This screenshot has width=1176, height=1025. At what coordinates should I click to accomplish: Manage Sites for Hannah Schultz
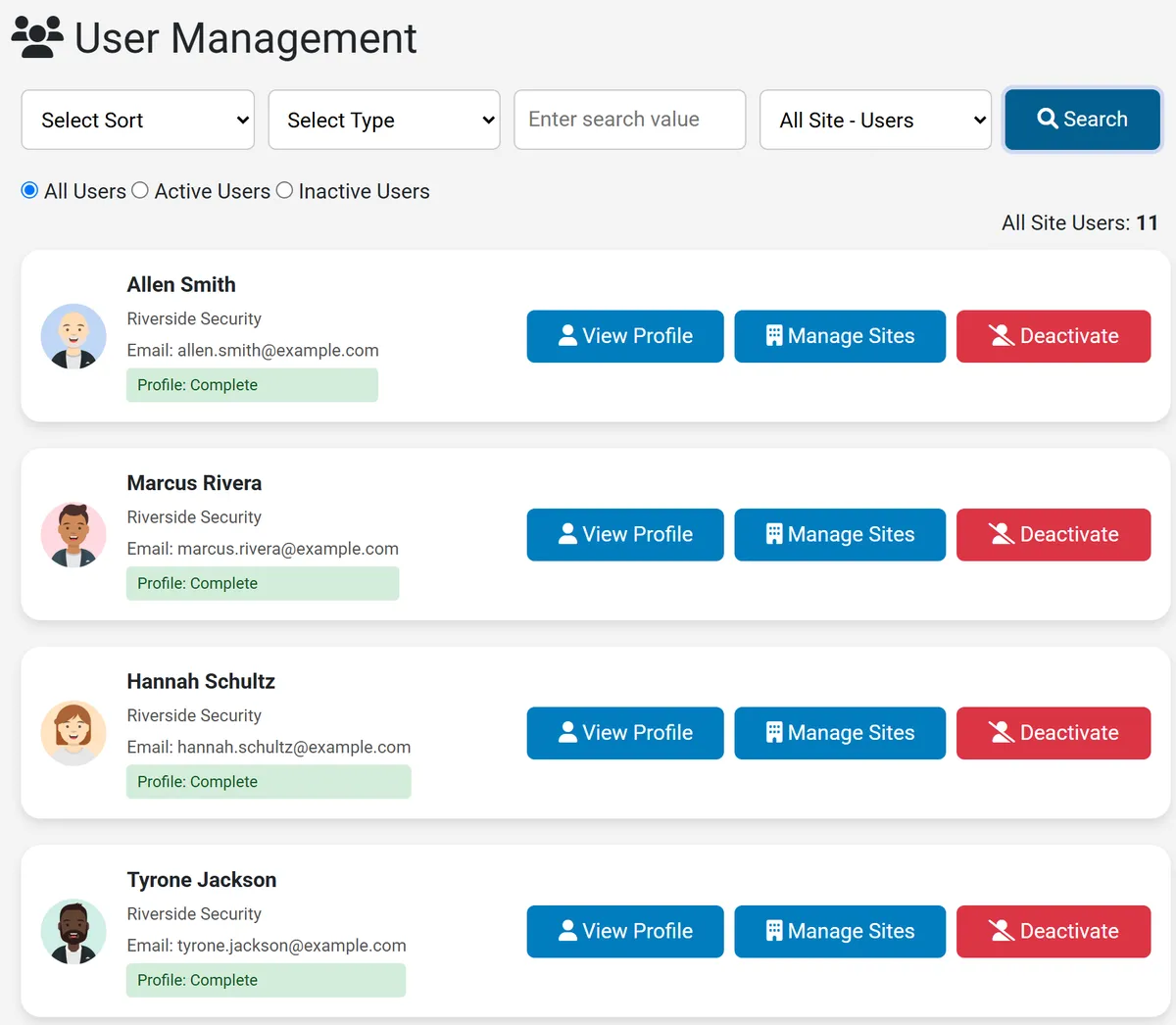click(x=840, y=733)
